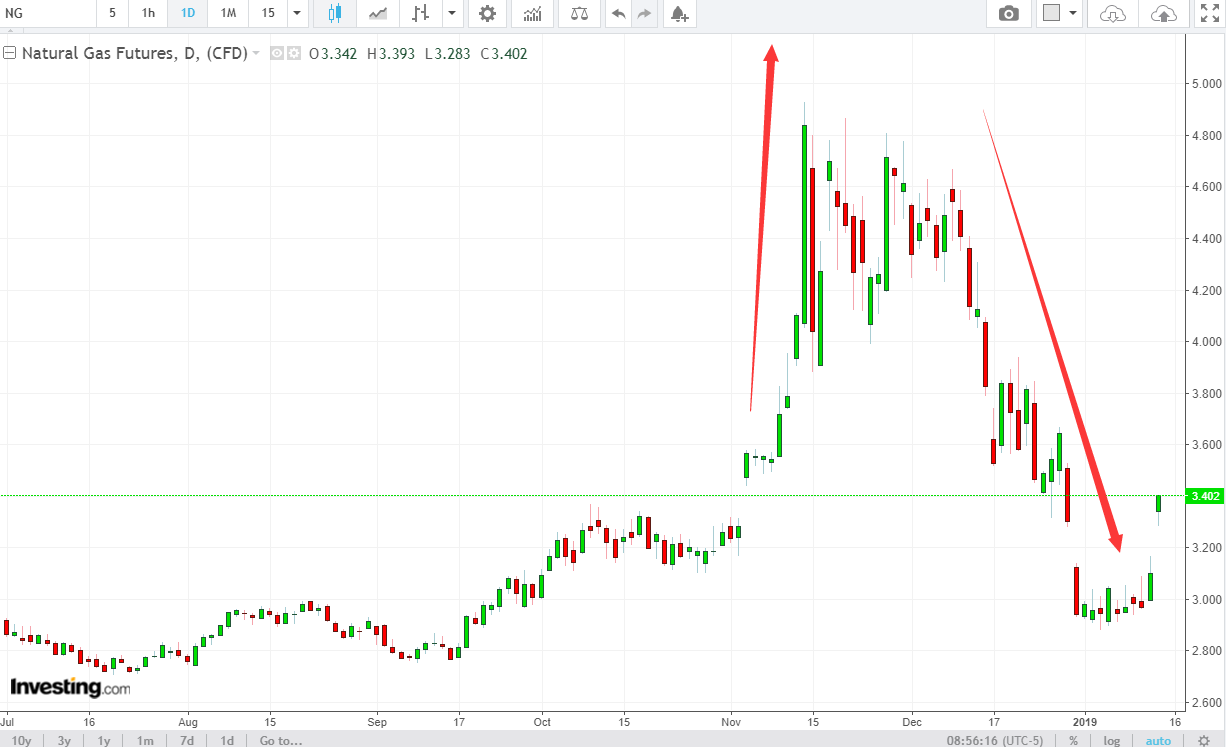Create a price alert bell
The image size is (1226, 747).
tap(679, 14)
